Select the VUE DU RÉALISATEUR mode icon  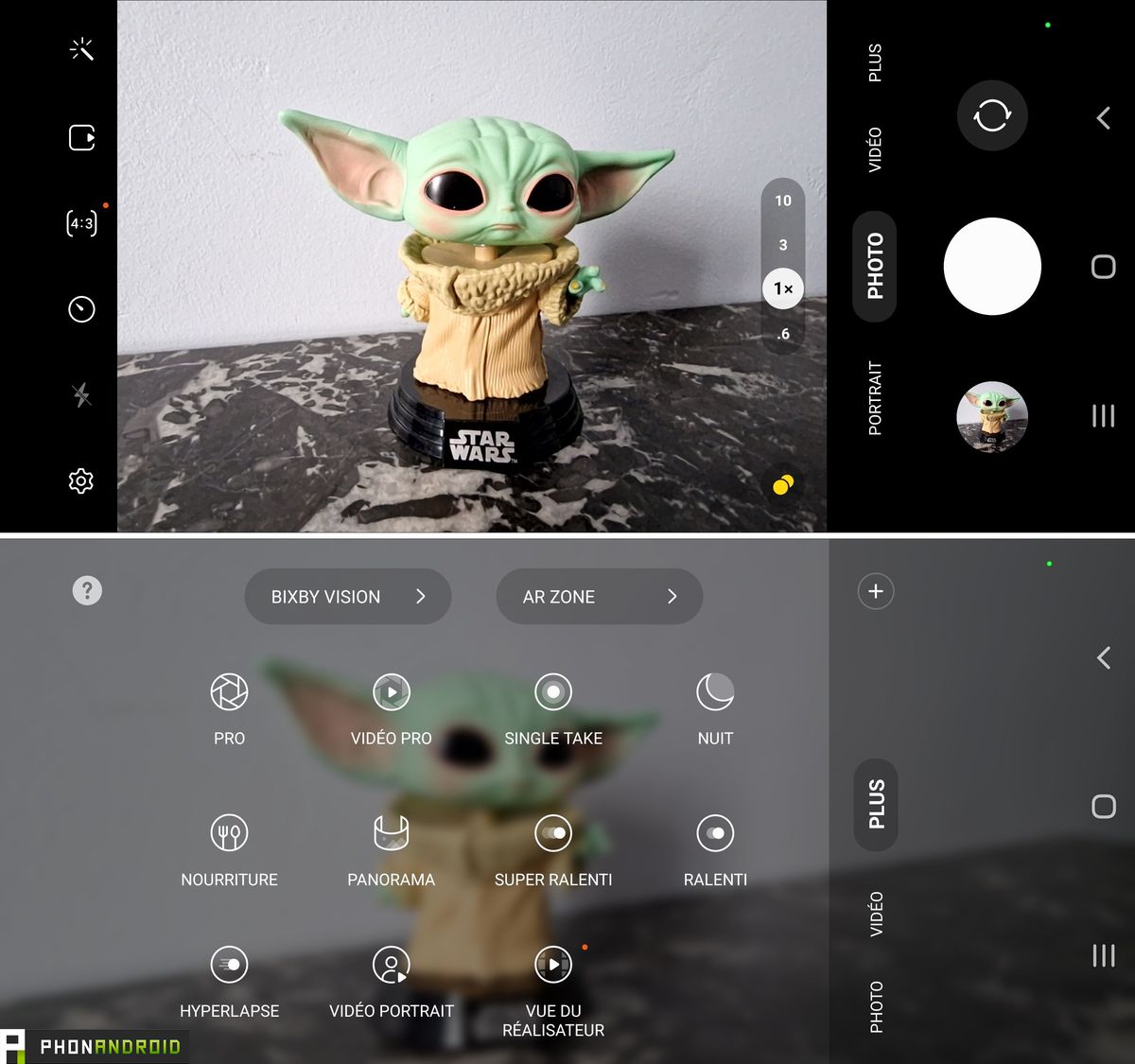pos(553,965)
